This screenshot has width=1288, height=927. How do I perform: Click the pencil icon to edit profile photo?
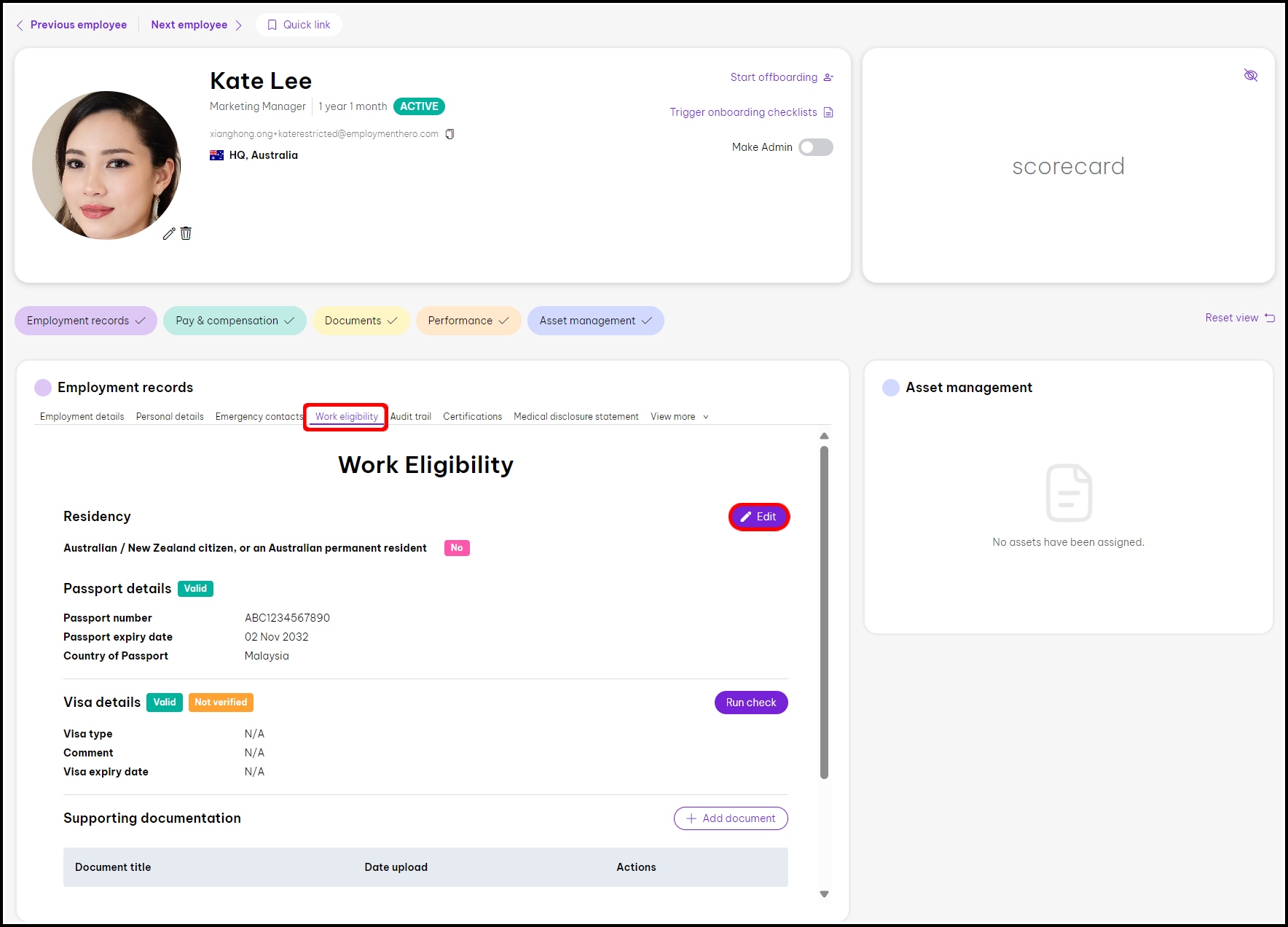[x=169, y=234]
